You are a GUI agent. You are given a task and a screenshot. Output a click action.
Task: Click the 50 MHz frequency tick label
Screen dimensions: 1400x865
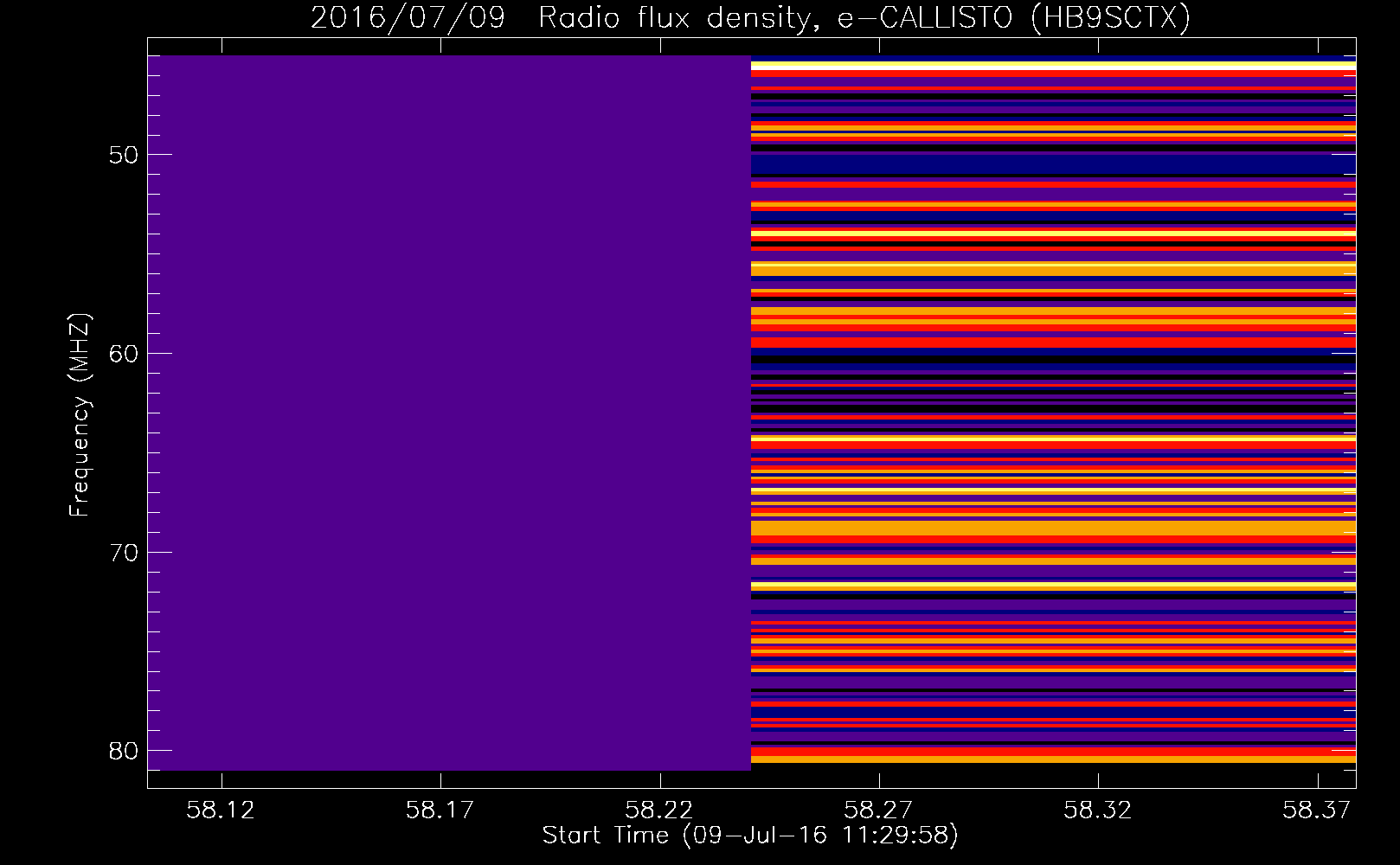[124, 155]
